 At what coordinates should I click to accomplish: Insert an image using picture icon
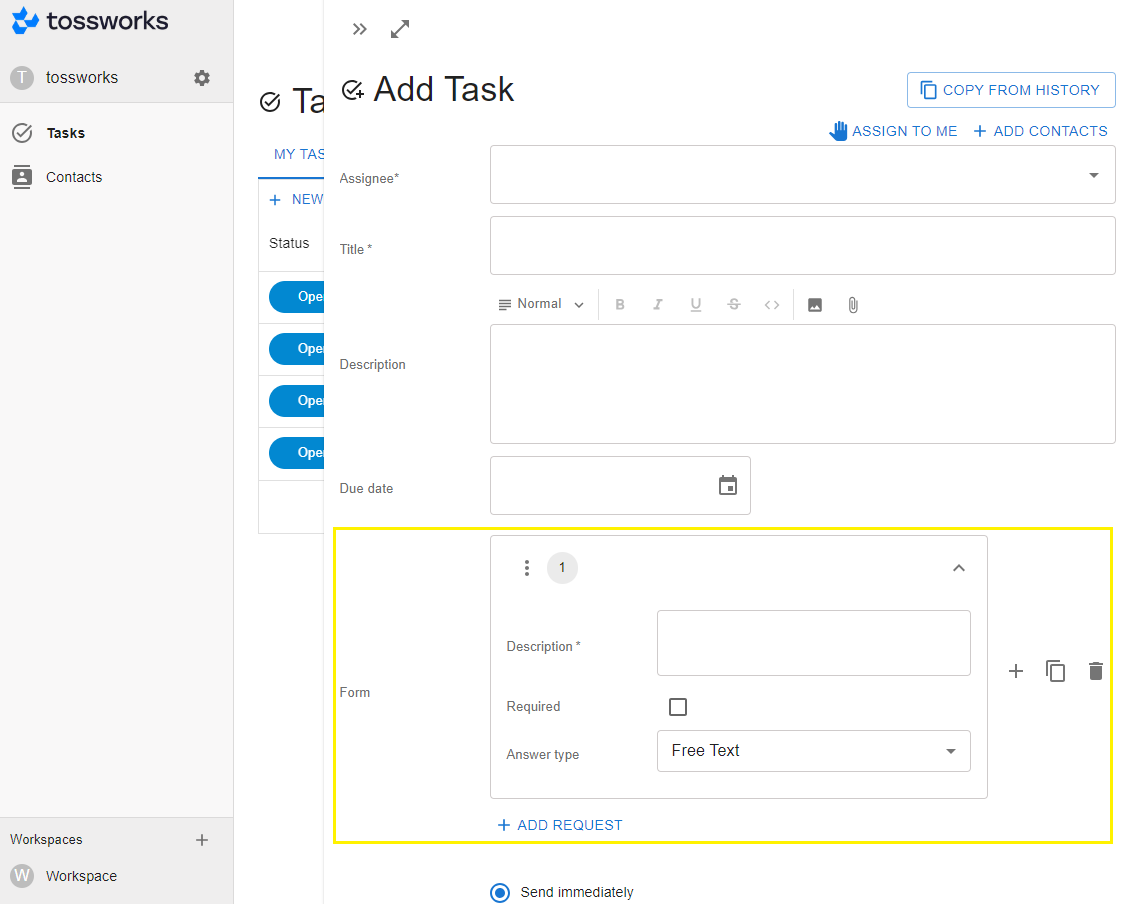click(814, 305)
